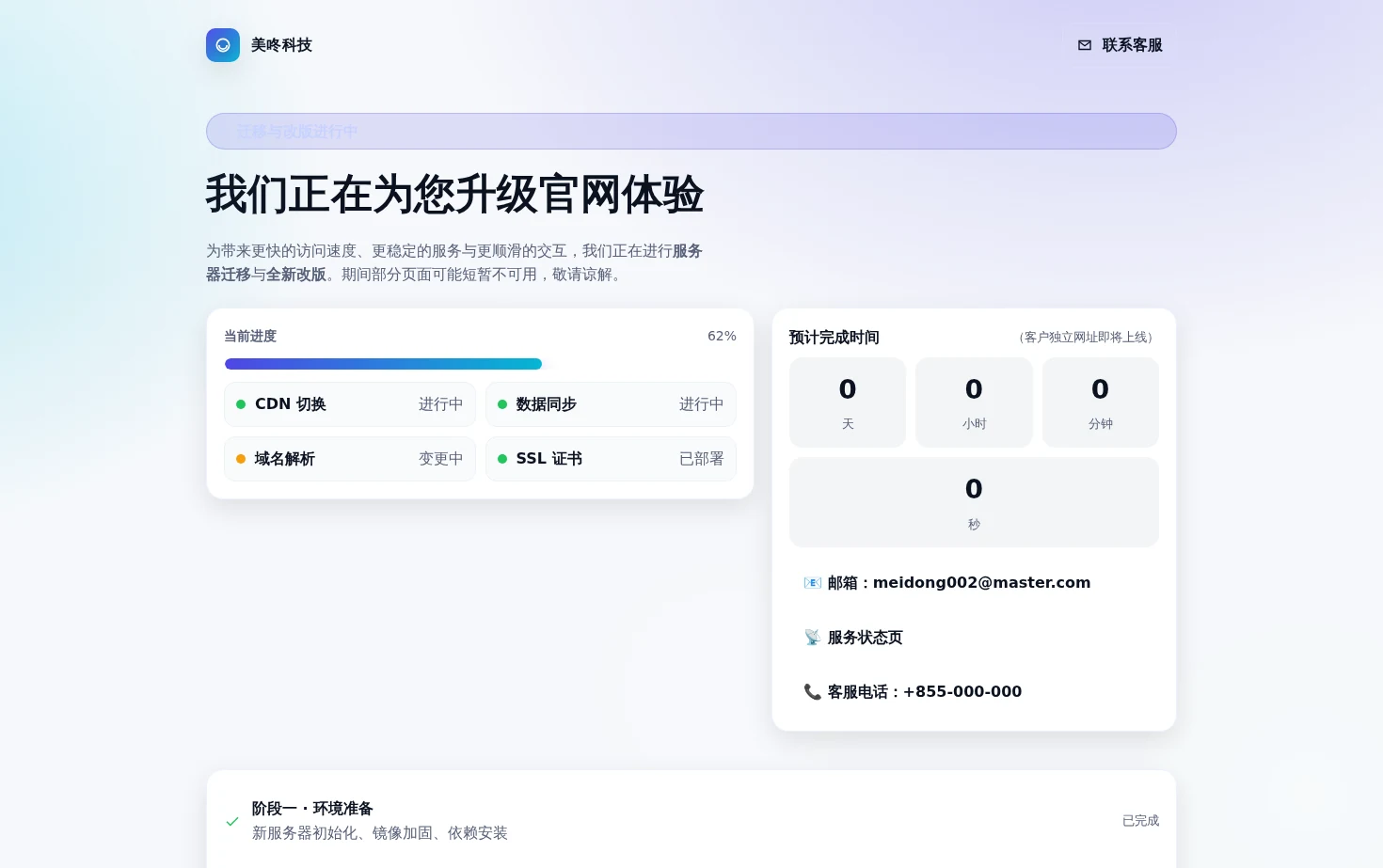The width and height of the screenshot is (1383, 868).
Task: Click the green dot beside CDN 切换
Action: [241, 404]
